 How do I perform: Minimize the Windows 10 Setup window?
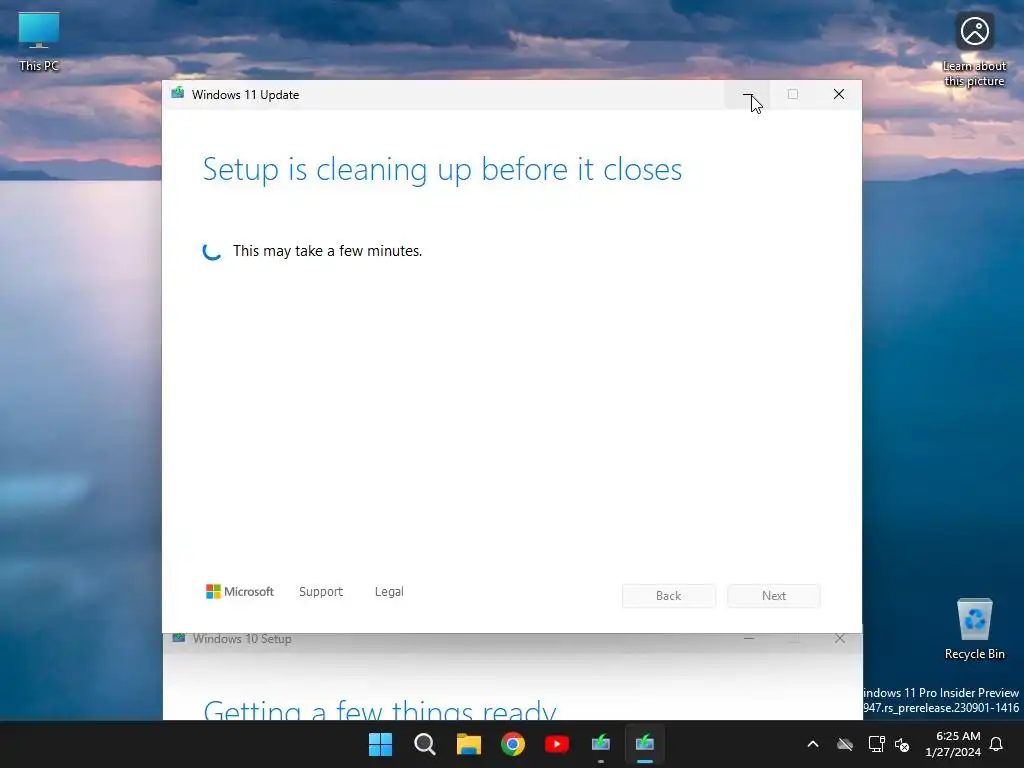pos(749,639)
